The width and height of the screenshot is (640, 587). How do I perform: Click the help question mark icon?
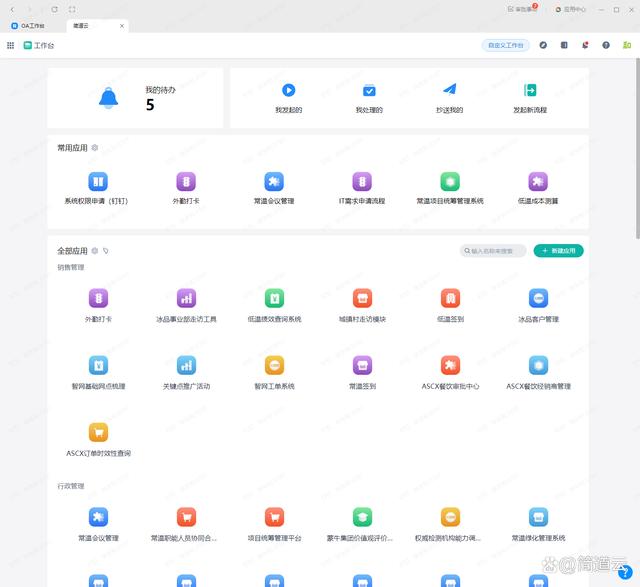click(606, 45)
